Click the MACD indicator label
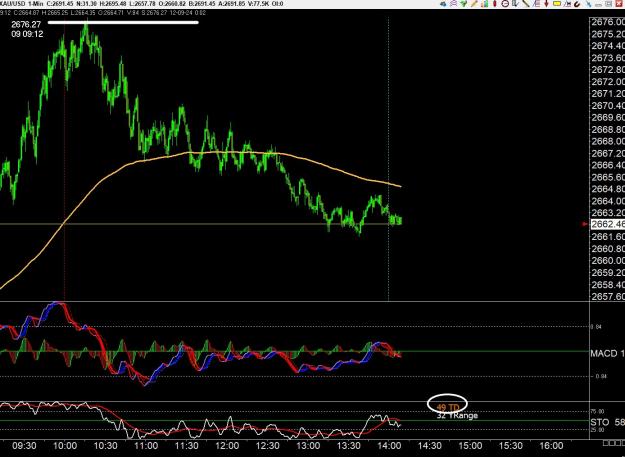The width and height of the screenshot is (625, 457). click(x=607, y=353)
